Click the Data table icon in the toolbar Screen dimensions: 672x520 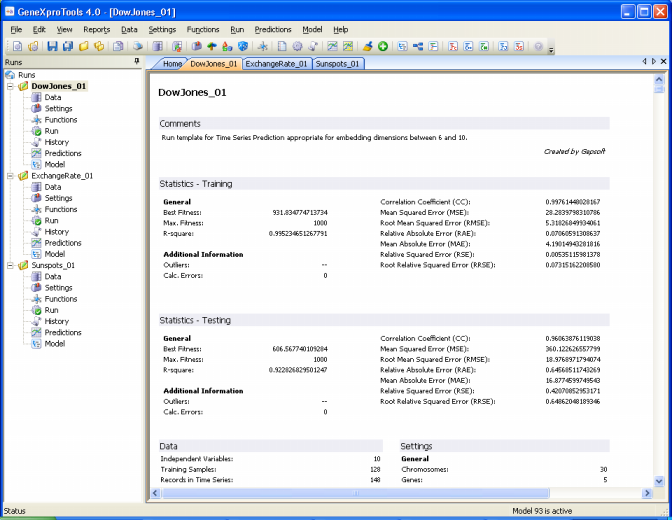point(157,46)
